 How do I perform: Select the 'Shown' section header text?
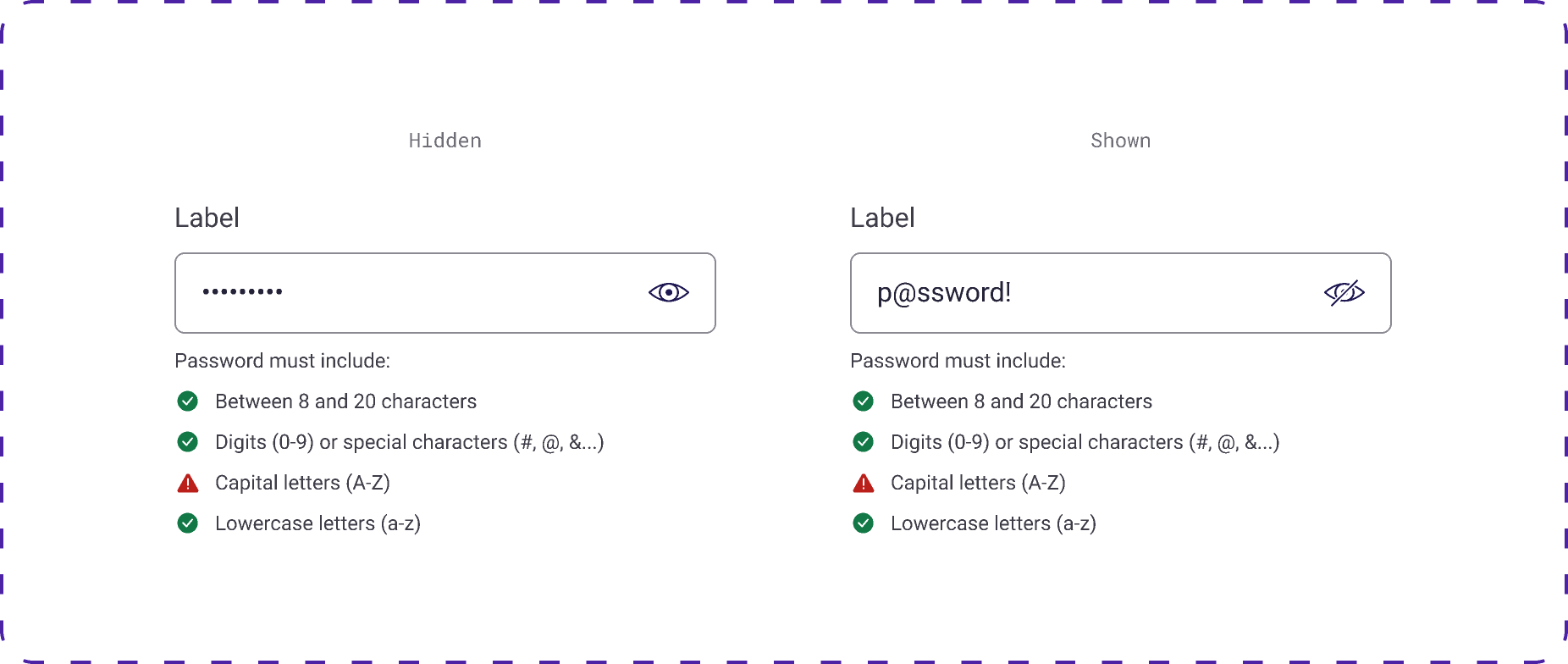(1120, 141)
